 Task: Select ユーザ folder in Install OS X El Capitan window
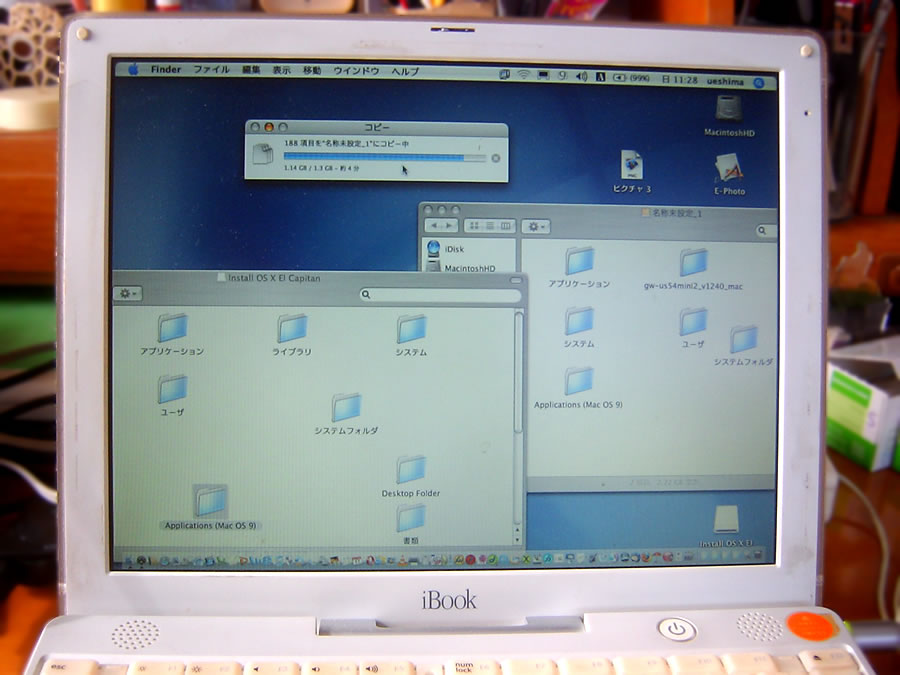pyautogui.click(x=172, y=395)
